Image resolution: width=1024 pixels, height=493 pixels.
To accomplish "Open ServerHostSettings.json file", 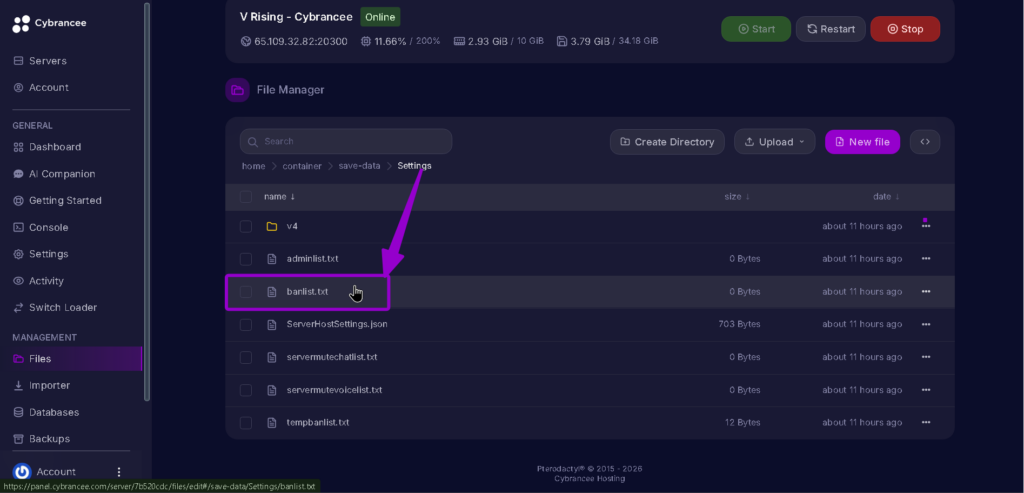I will click(x=337, y=324).
